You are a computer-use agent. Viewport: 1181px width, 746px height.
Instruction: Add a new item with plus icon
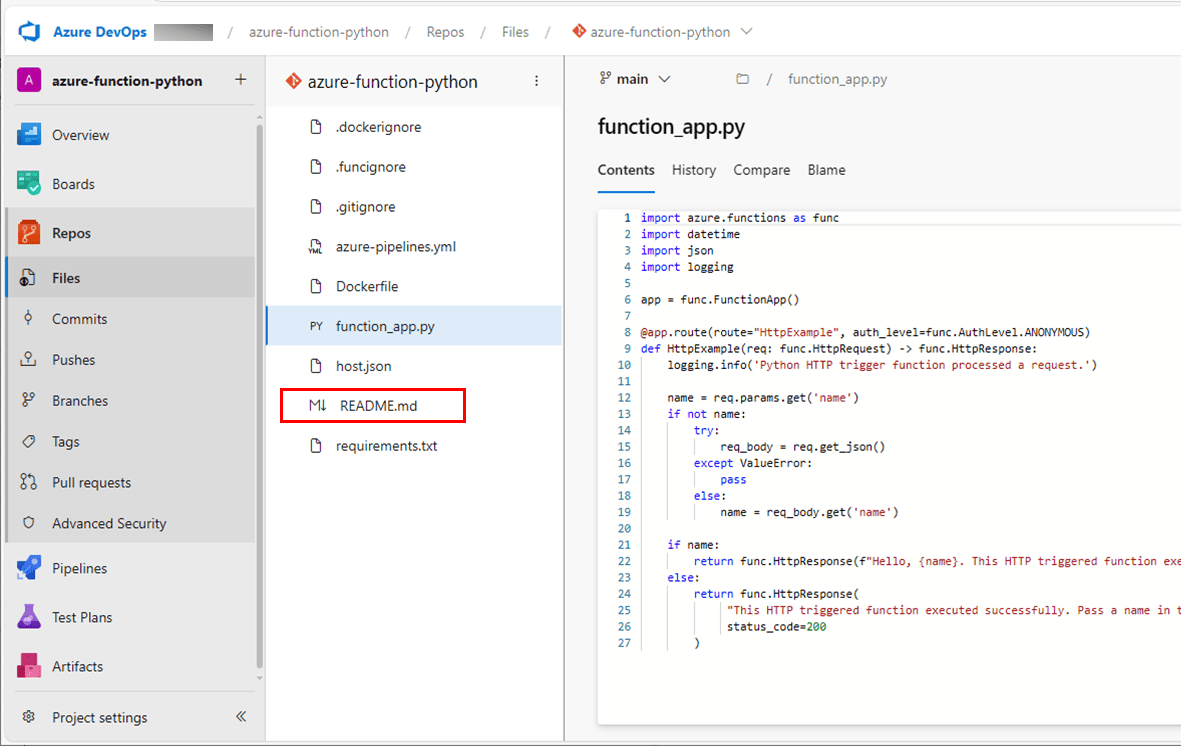click(x=240, y=79)
